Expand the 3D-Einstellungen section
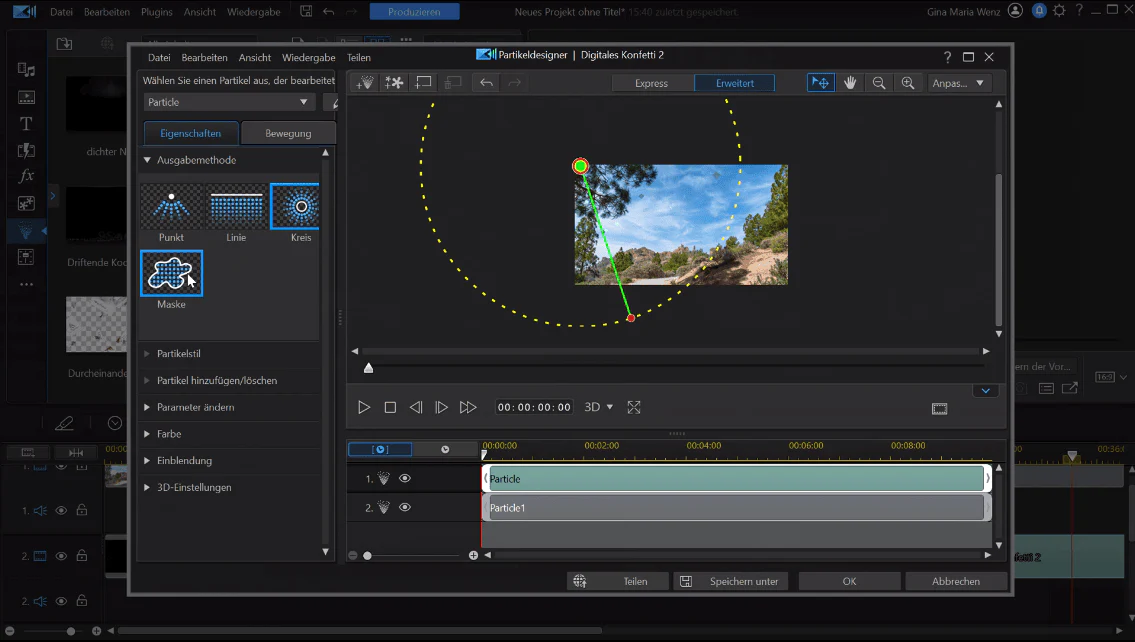The height and width of the screenshot is (642, 1135). [147, 487]
